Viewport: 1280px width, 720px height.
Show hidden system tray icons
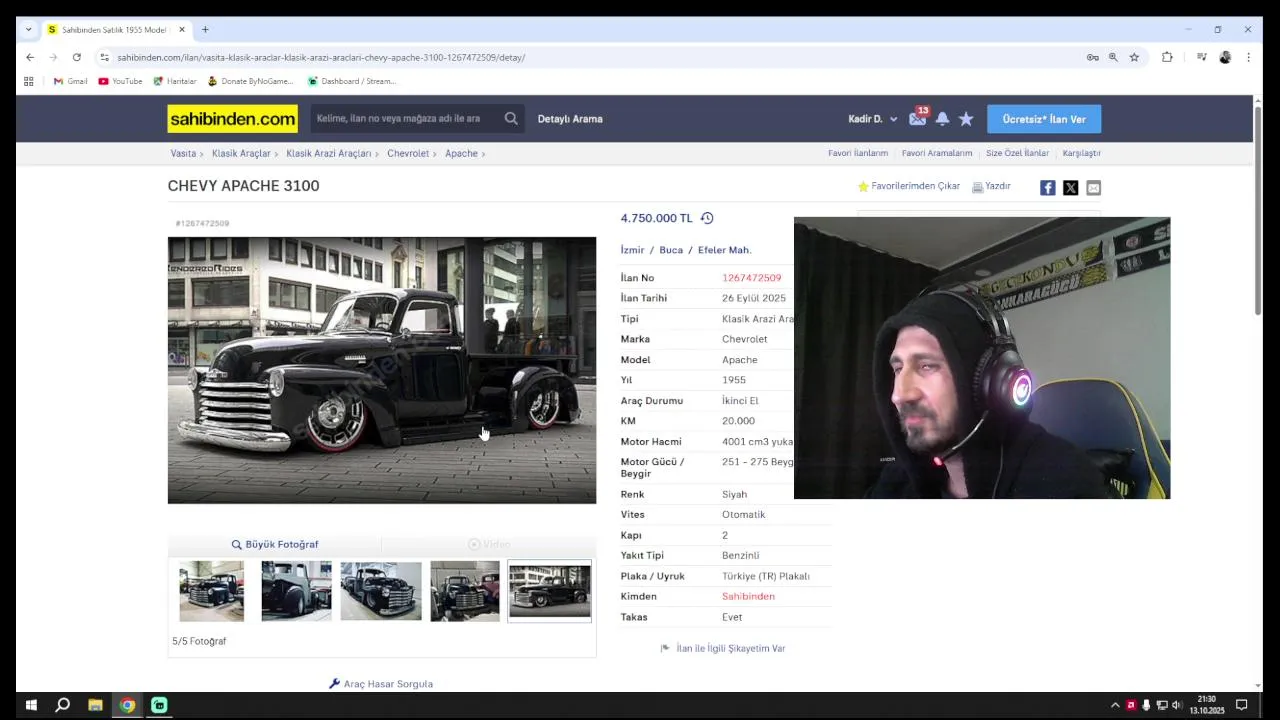tap(1115, 705)
